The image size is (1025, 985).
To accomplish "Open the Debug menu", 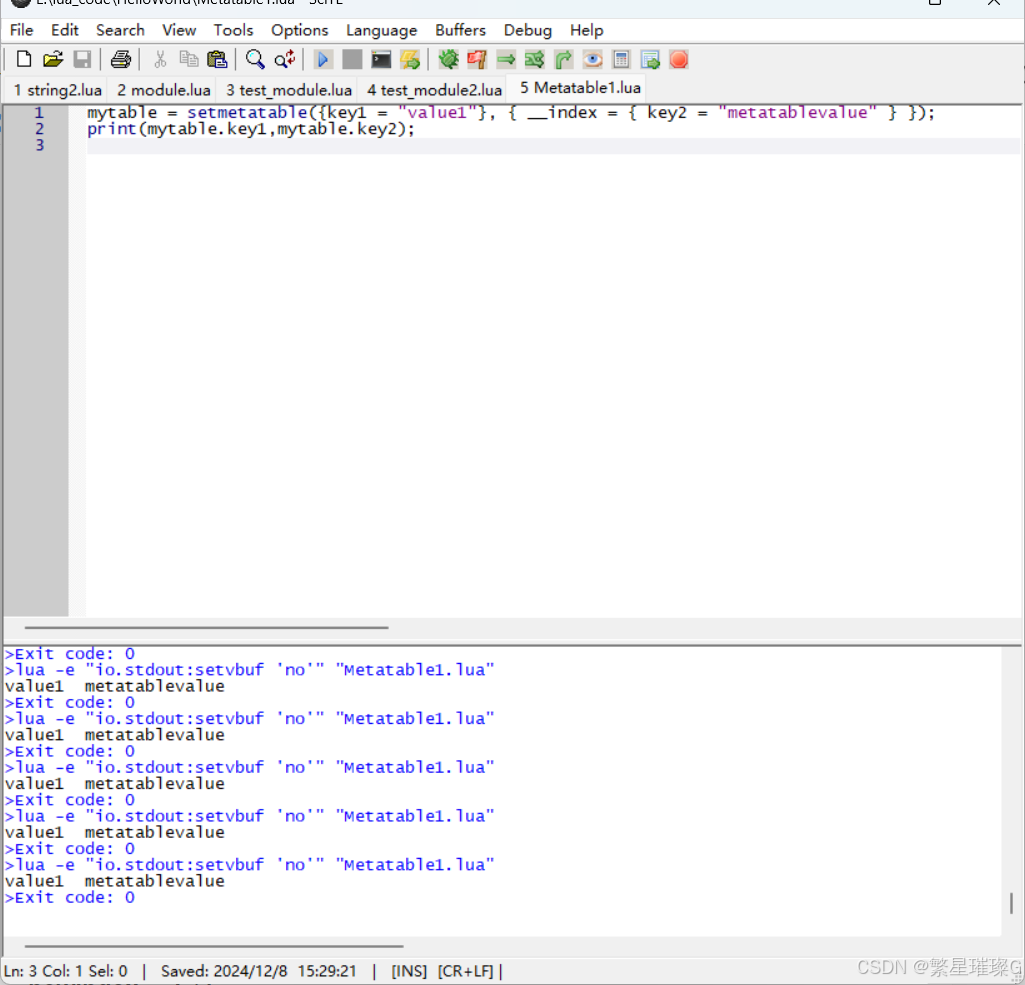I will point(528,30).
